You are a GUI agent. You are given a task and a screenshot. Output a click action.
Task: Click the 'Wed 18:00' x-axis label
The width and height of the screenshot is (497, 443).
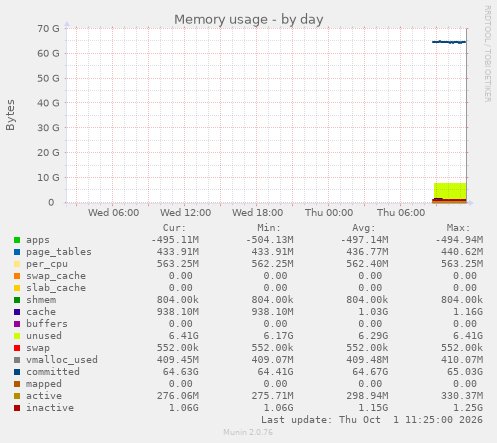[x=257, y=213]
